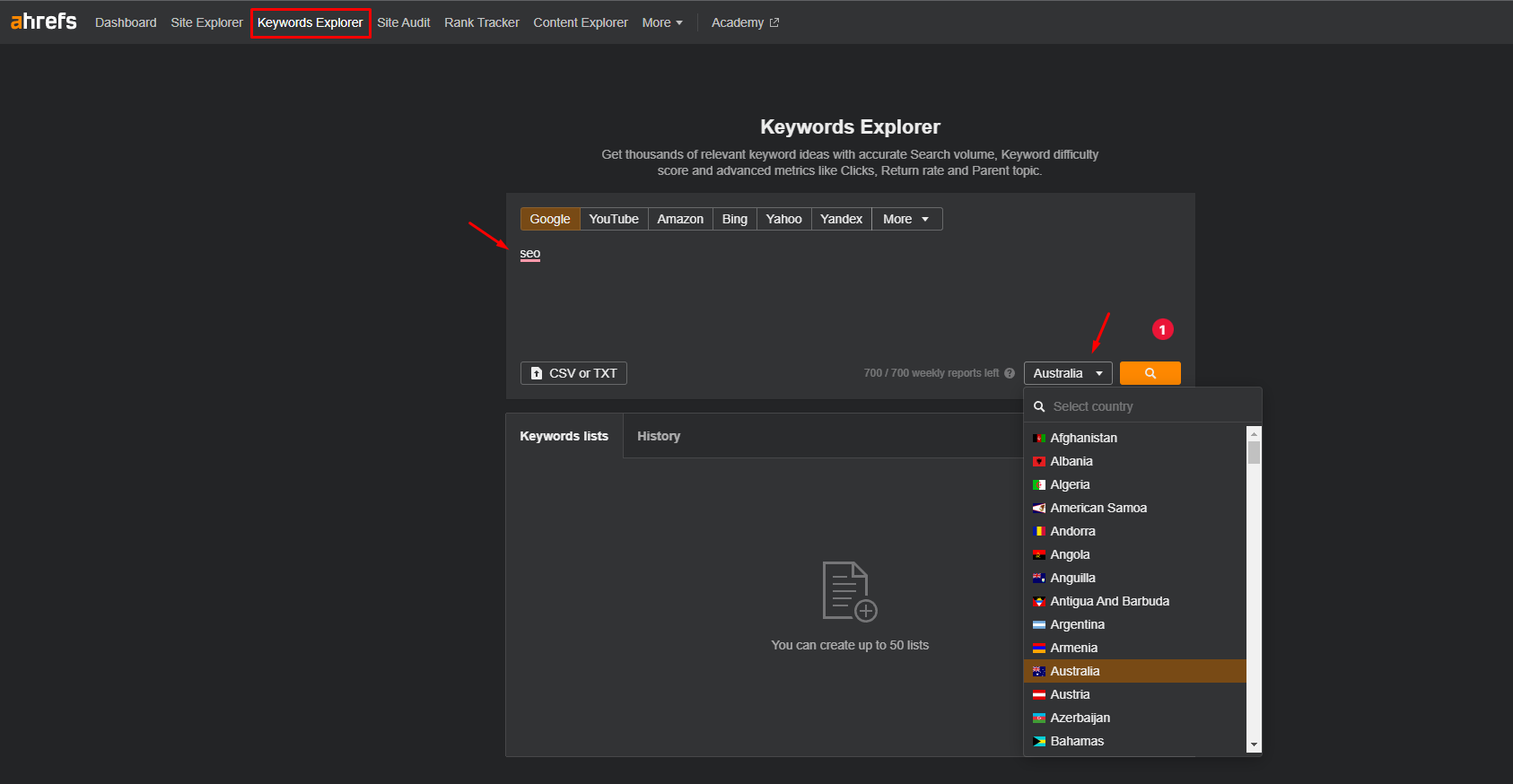This screenshot has height=784, width=1513.
Task: Choose Andorra from country list
Action: point(1135,531)
